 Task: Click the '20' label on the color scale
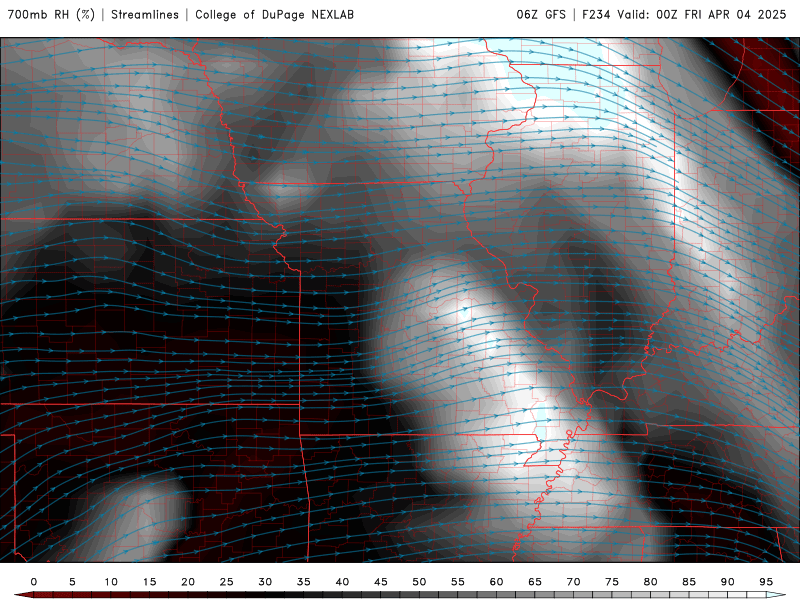pos(188,582)
